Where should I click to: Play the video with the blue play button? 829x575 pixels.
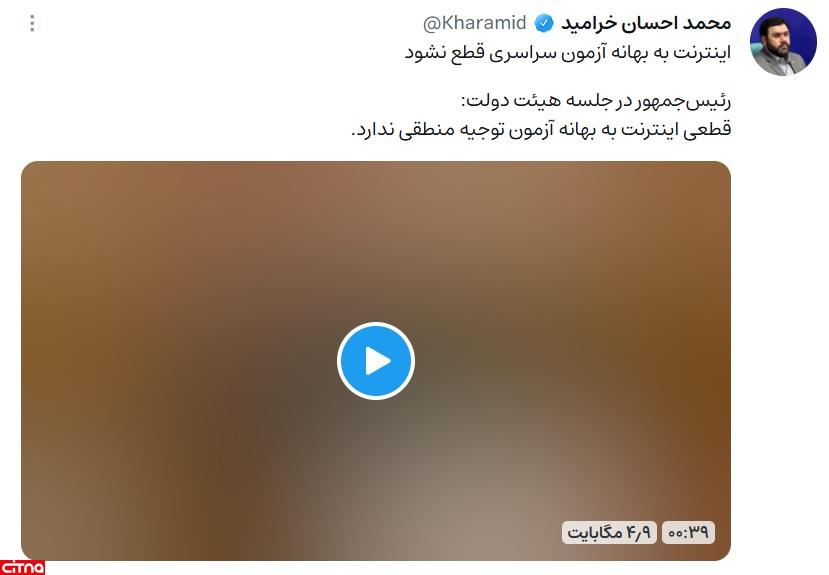(376, 361)
